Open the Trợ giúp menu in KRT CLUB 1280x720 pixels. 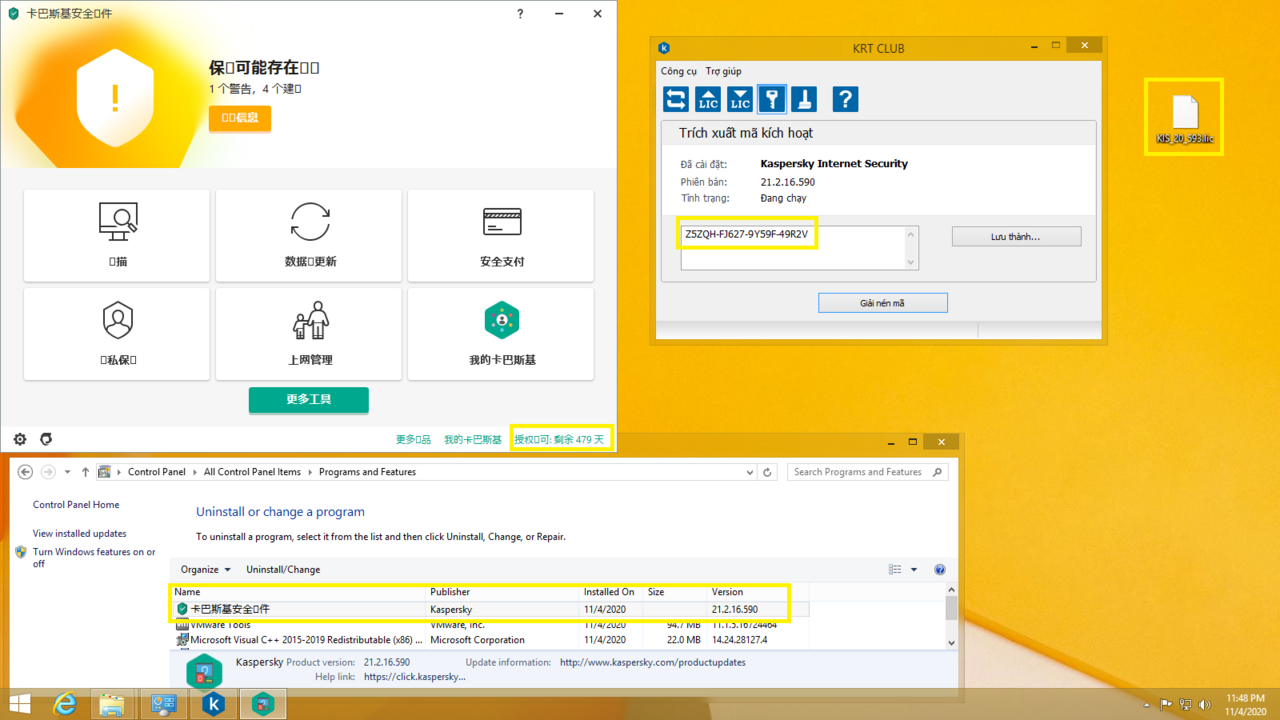724,71
